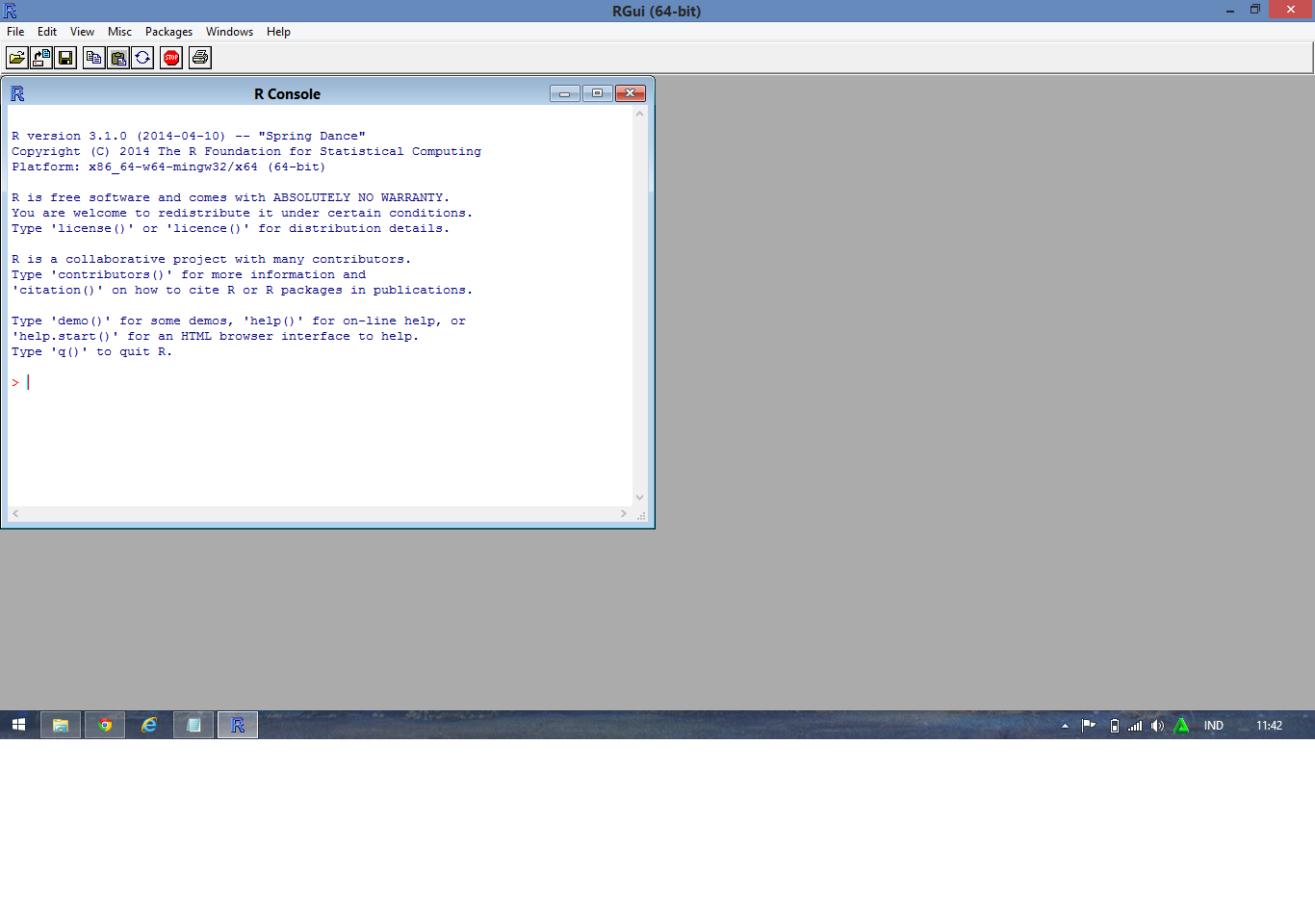
Task: Print using the printer toolbar icon
Action: (x=200, y=58)
